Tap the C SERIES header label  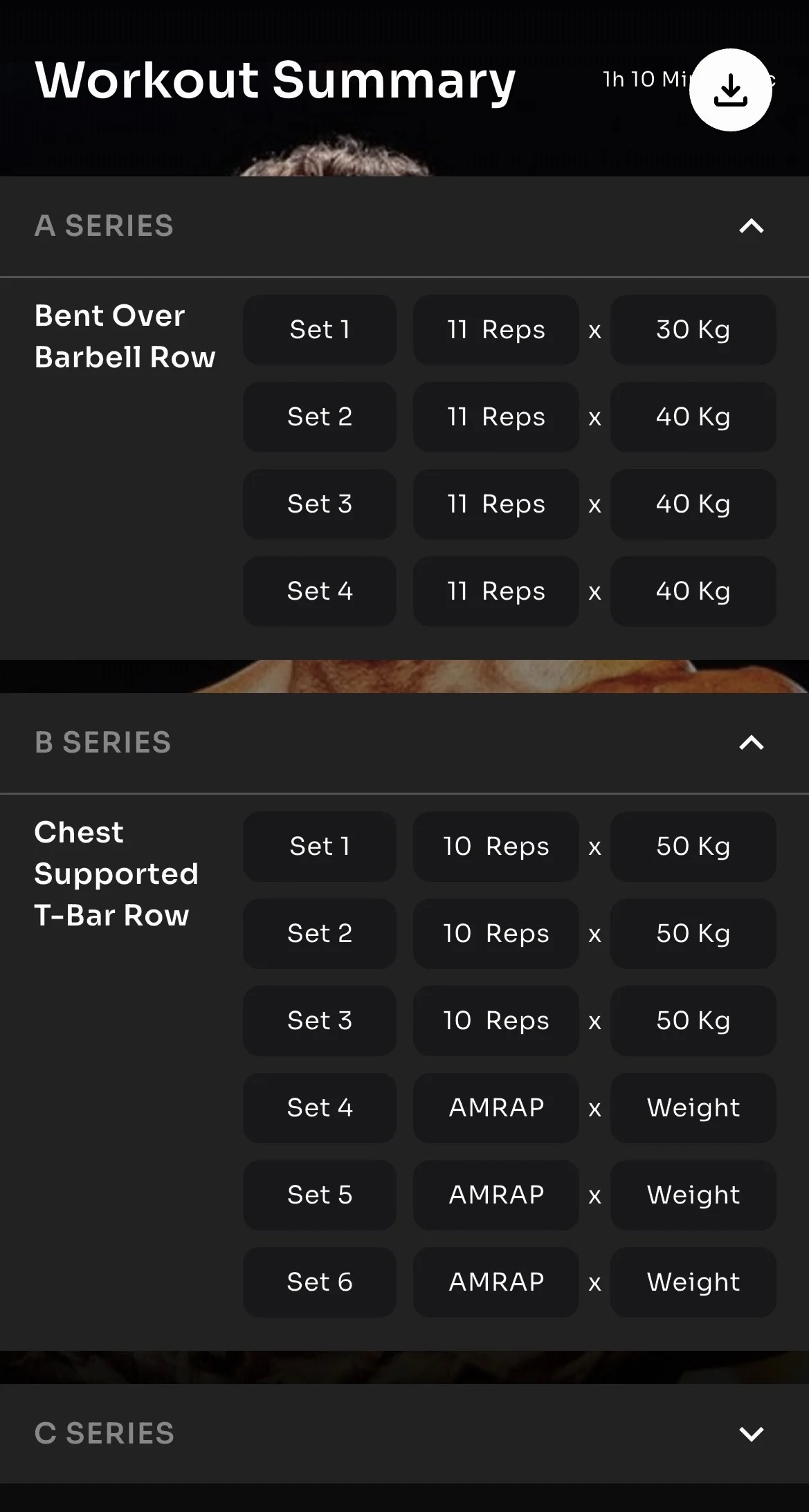pyautogui.click(x=104, y=1434)
